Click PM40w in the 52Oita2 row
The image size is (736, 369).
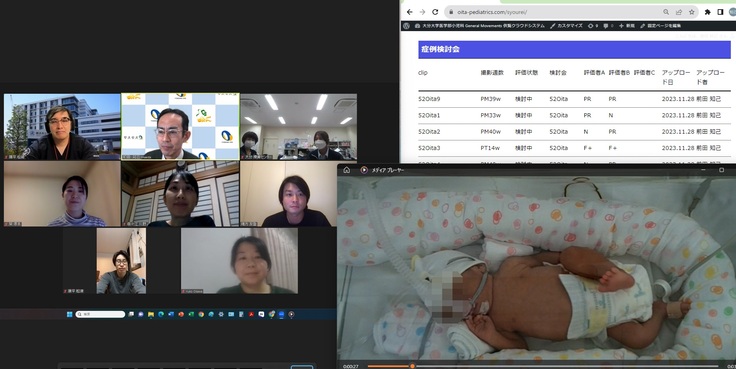click(491, 131)
